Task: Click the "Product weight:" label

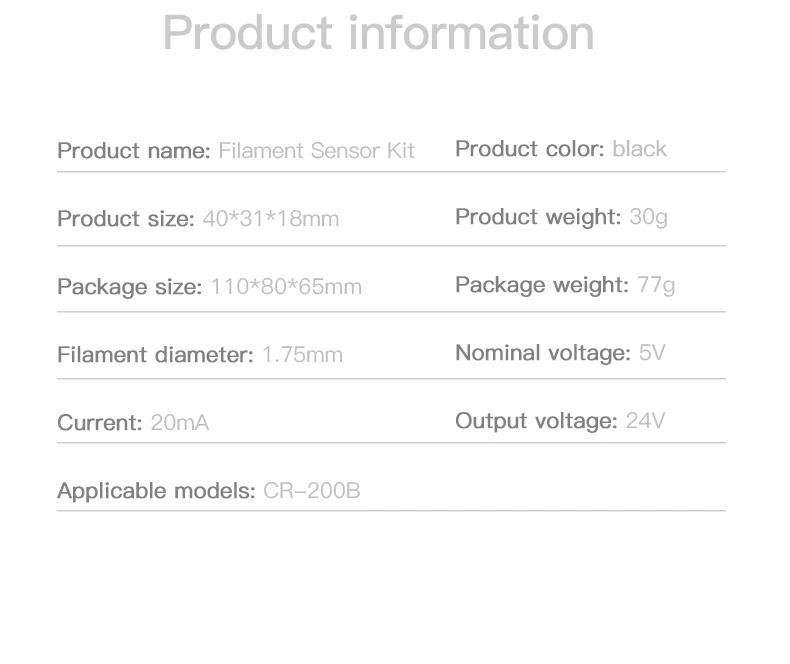Action: tap(538, 217)
